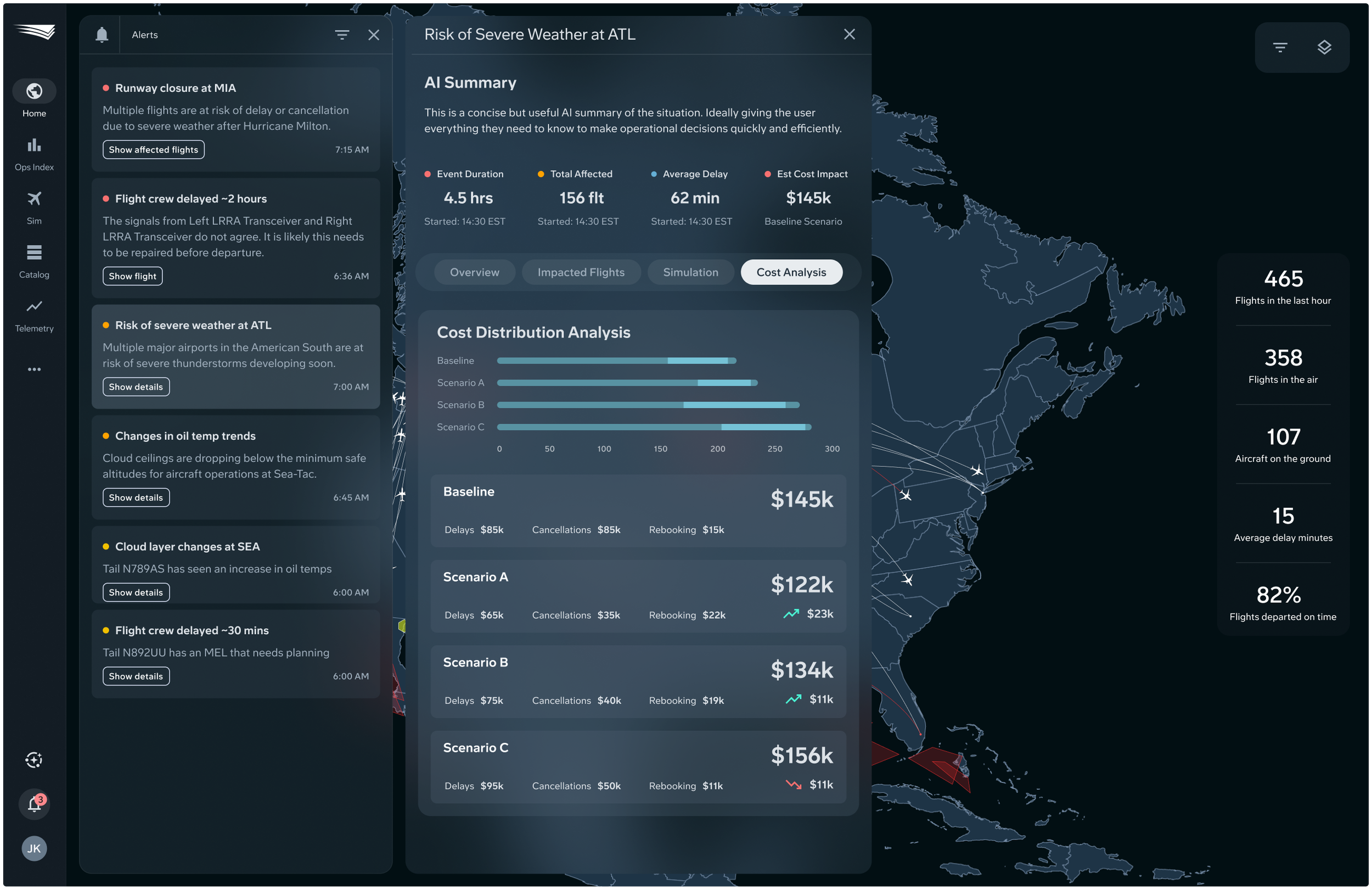
Task: Close the Risk of Severe Weather panel
Action: pos(848,35)
